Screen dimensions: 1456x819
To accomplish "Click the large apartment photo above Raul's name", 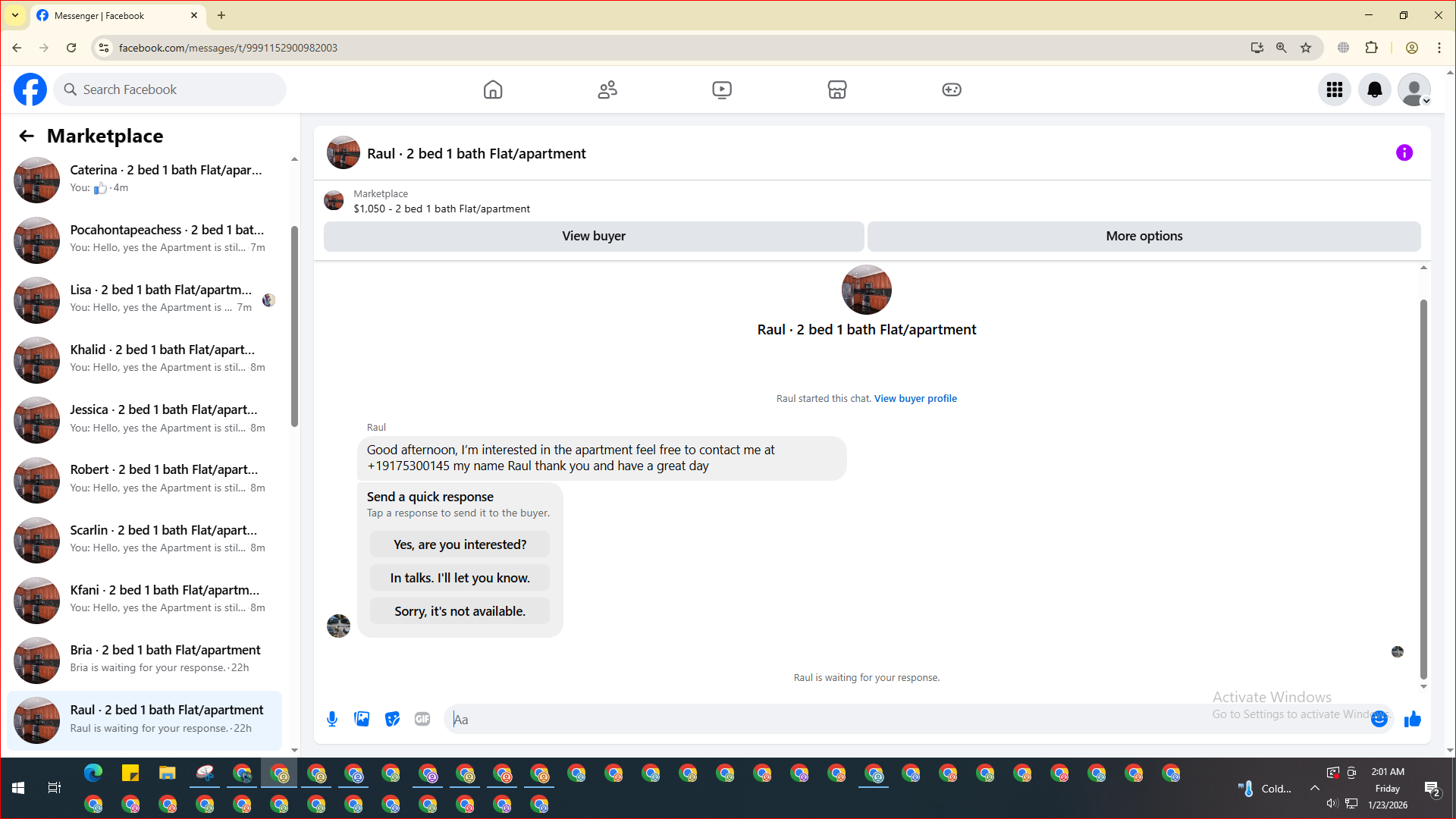I will pos(867,290).
